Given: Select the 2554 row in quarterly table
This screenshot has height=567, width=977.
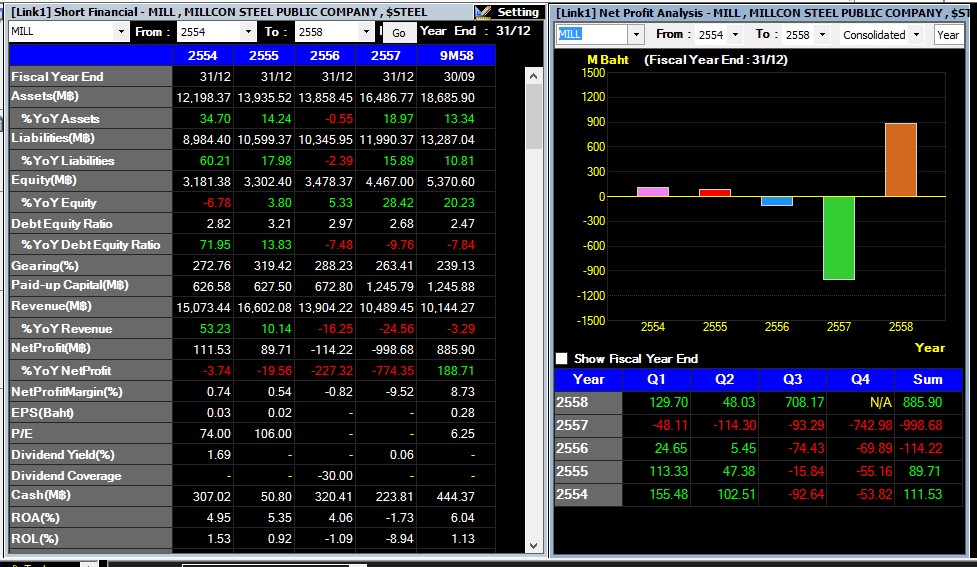Looking at the screenshot, I should coord(758,495).
